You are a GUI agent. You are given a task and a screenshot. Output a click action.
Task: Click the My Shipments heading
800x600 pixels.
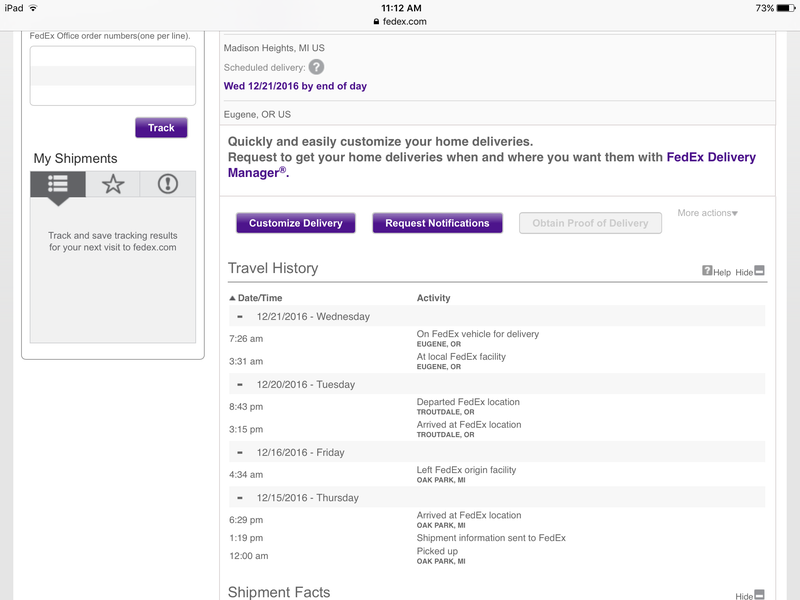click(76, 158)
